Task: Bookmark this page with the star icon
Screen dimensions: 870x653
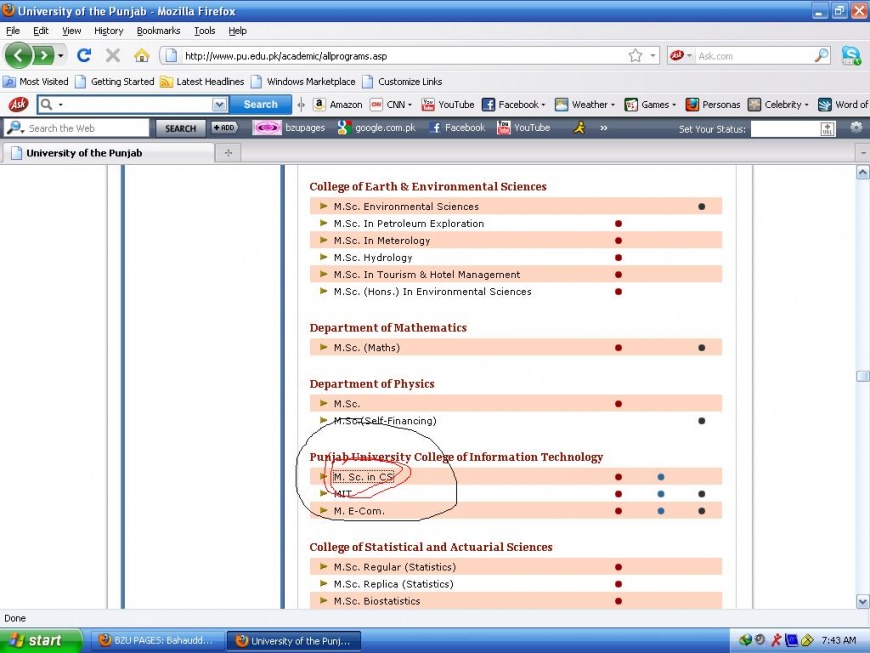Action: [635, 56]
